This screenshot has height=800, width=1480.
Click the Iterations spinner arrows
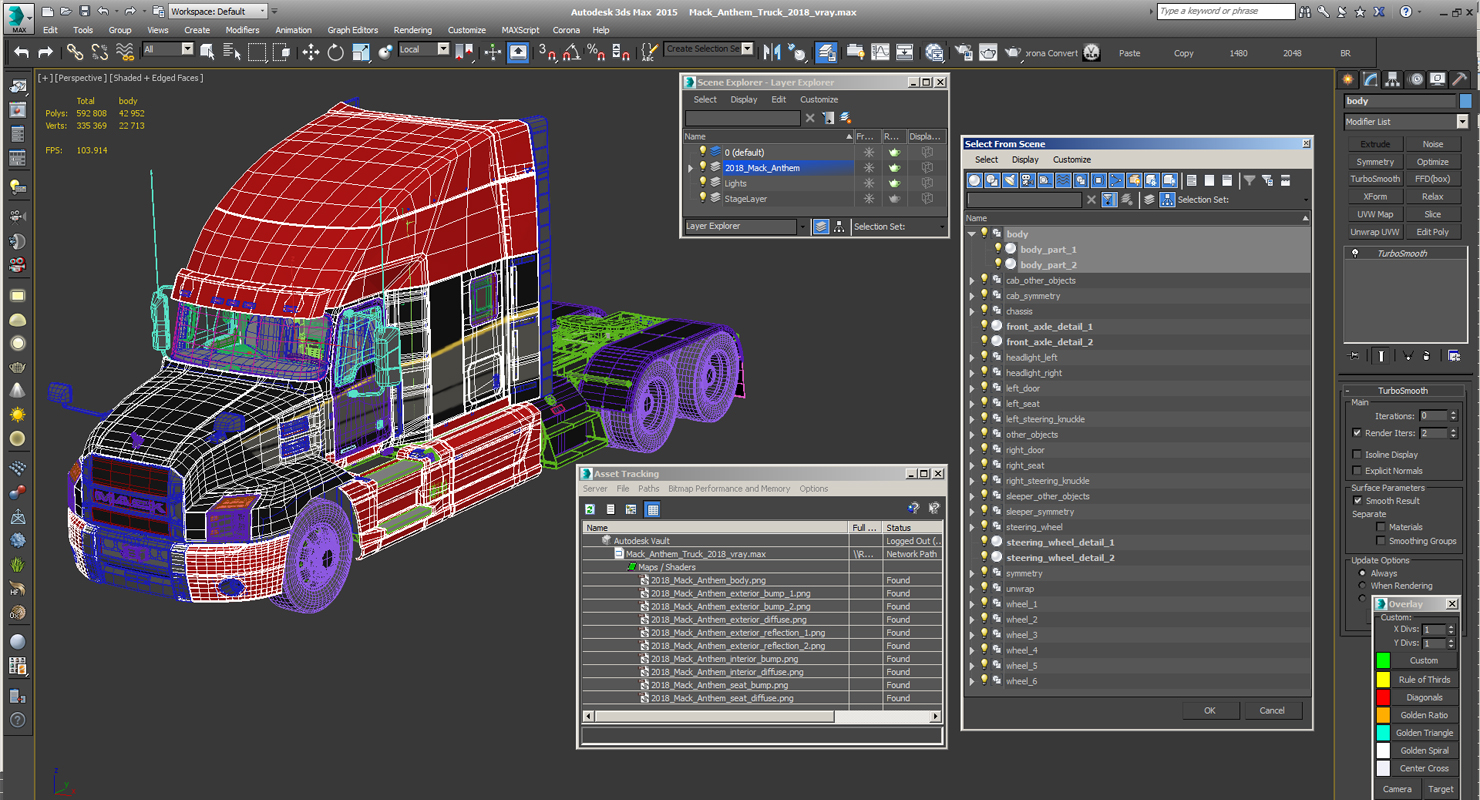pos(1452,416)
